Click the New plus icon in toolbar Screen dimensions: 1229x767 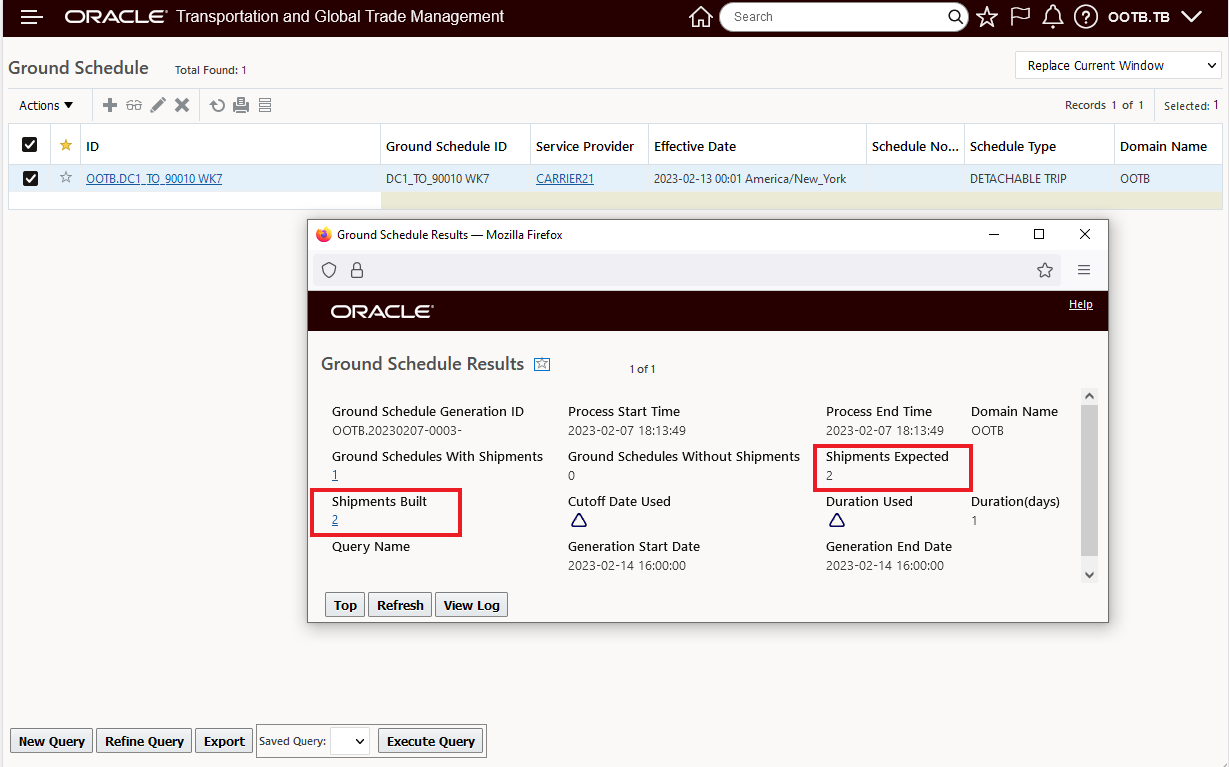click(110, 105)
